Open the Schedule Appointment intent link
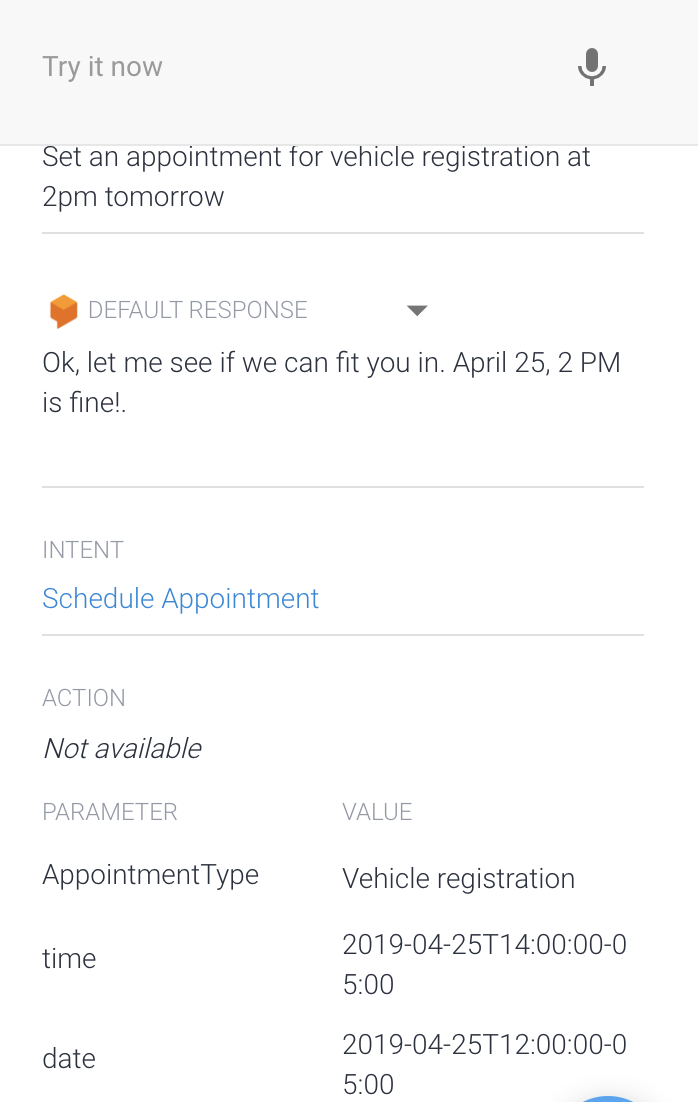698x1102 pixels. [180, 598]
